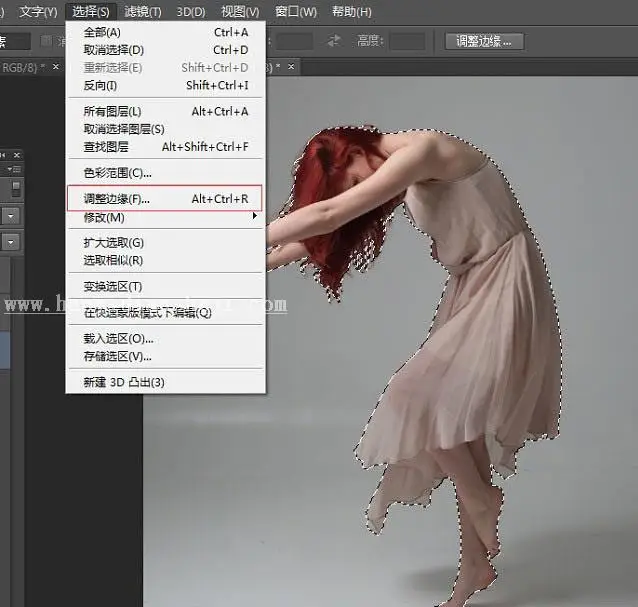Open the 窗口(W) menu
The height and width of the screenshot is (607, 638).
pyautogui.click(x=296, y=11)
